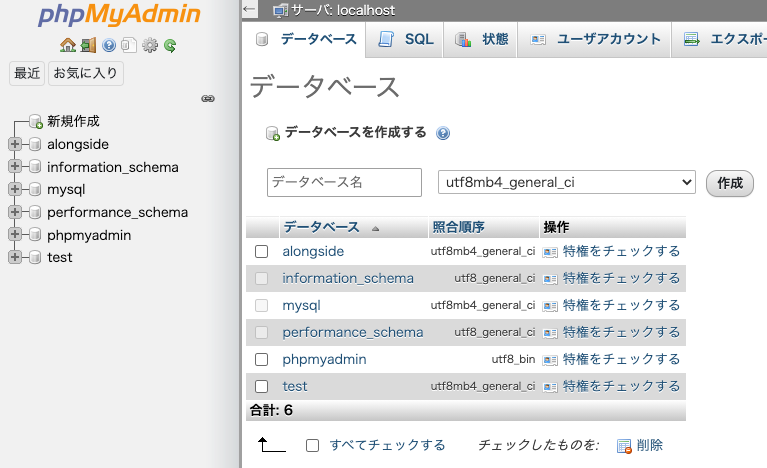Click the 削除 drop table icon
The width and height of the screenshot is (767, 468).
[624, 446]
